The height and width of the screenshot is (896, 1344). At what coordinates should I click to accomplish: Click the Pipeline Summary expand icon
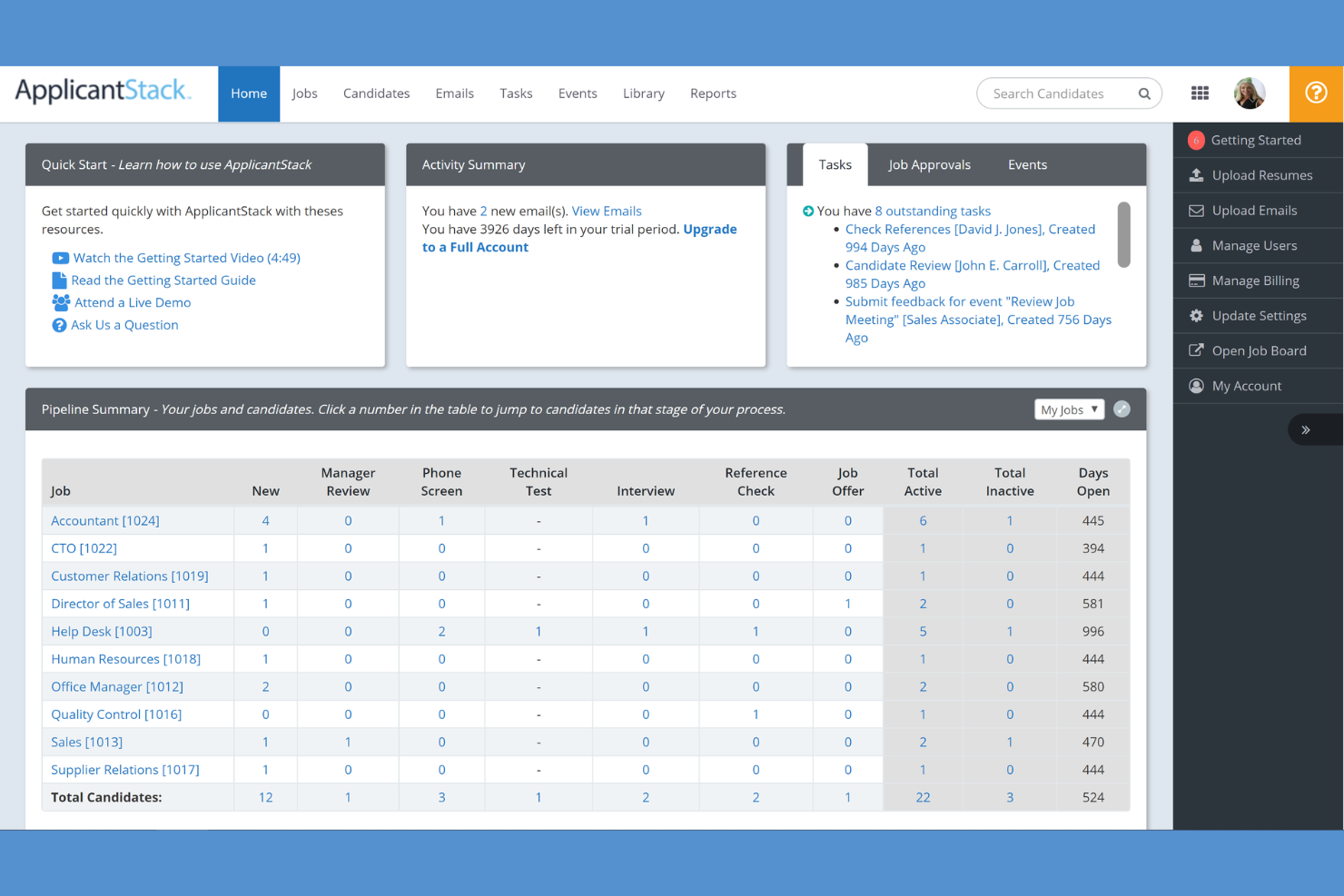1122,409
